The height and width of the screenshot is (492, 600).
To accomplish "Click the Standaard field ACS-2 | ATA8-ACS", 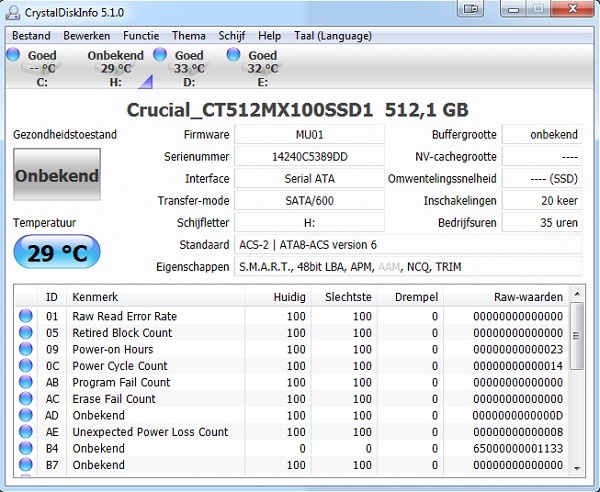I will click(408, 245).
